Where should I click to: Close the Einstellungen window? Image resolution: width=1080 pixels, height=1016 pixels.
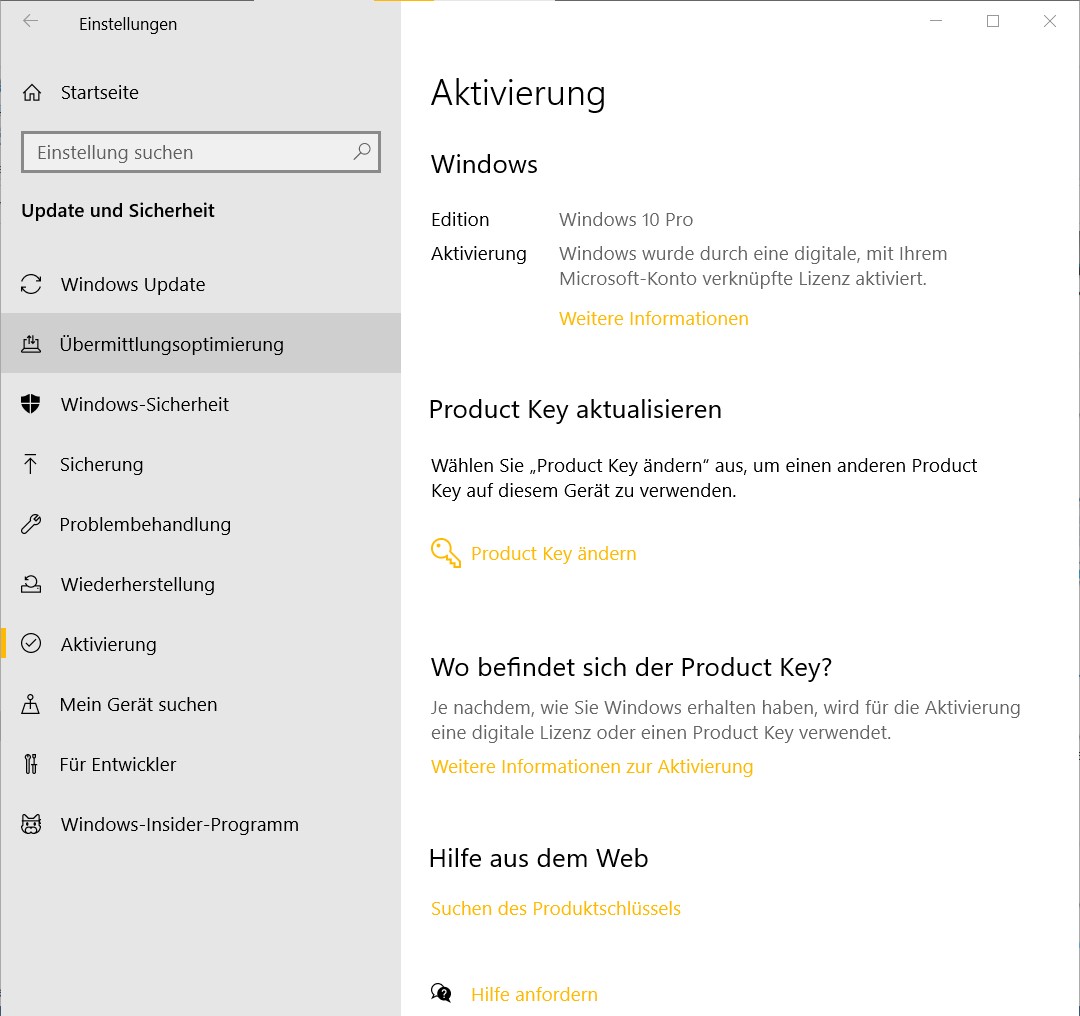pyautogui.click(x=1050, y=21)
